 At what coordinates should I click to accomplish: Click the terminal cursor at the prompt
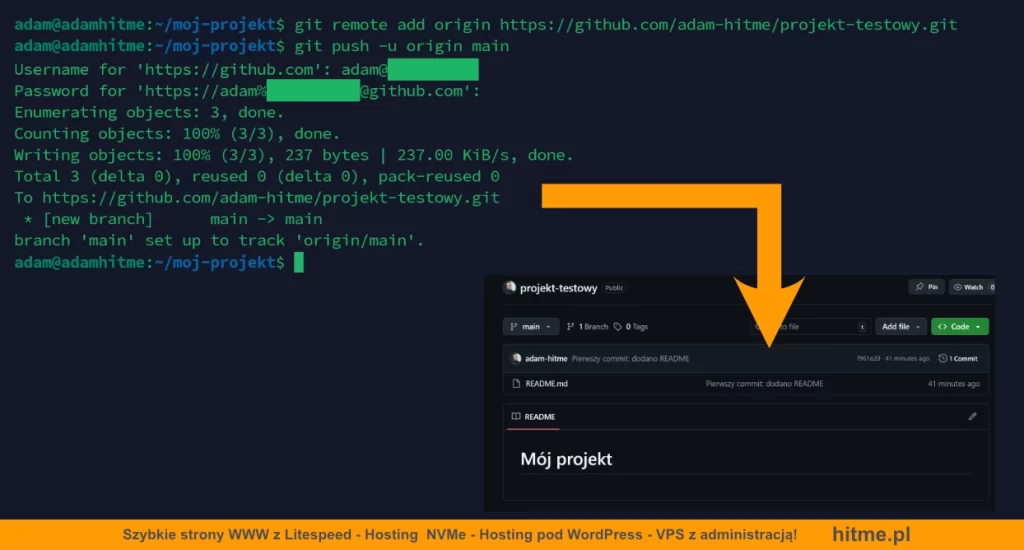tap(298, 263)
